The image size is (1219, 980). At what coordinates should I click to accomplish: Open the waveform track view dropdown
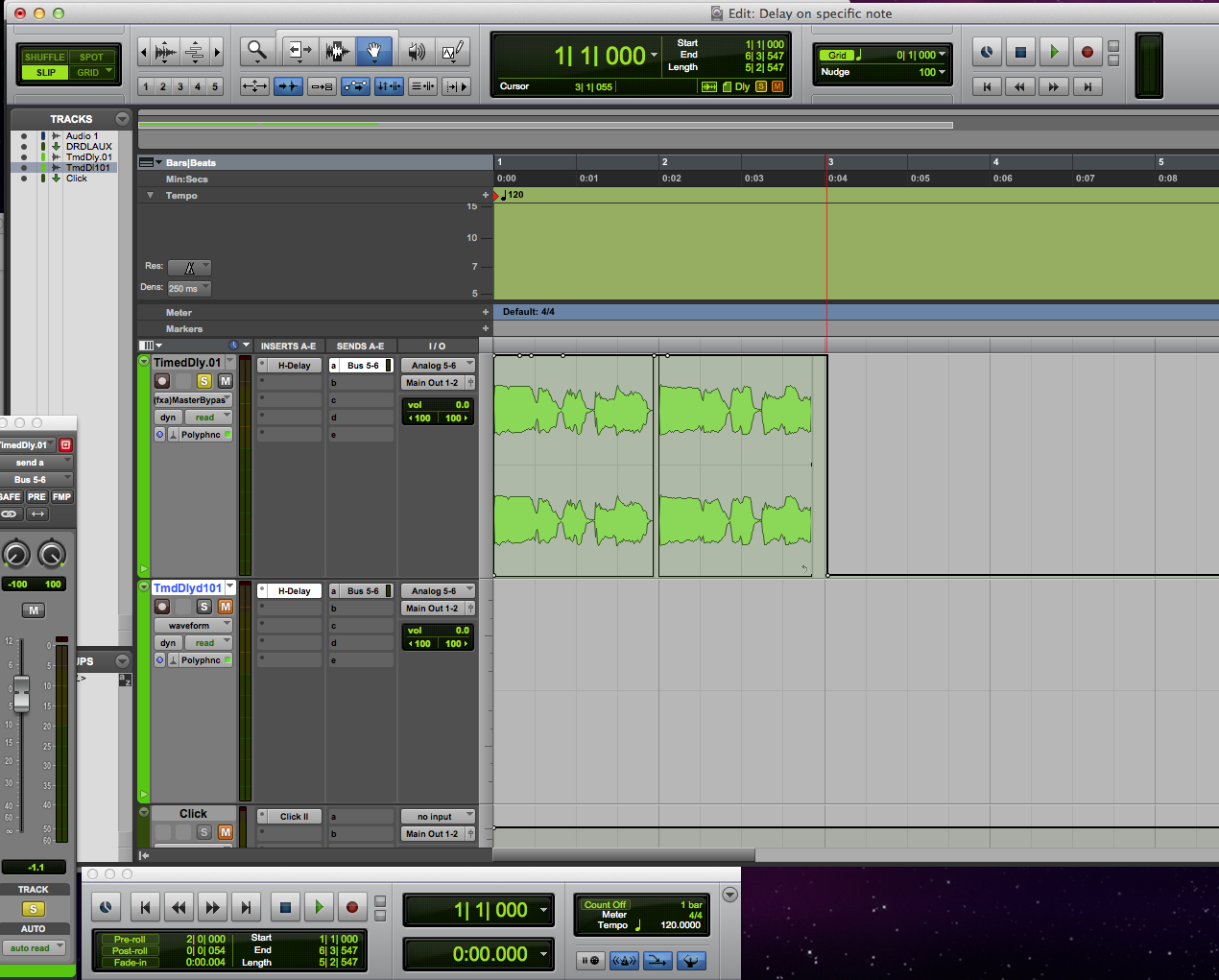[x=193, y=626]
